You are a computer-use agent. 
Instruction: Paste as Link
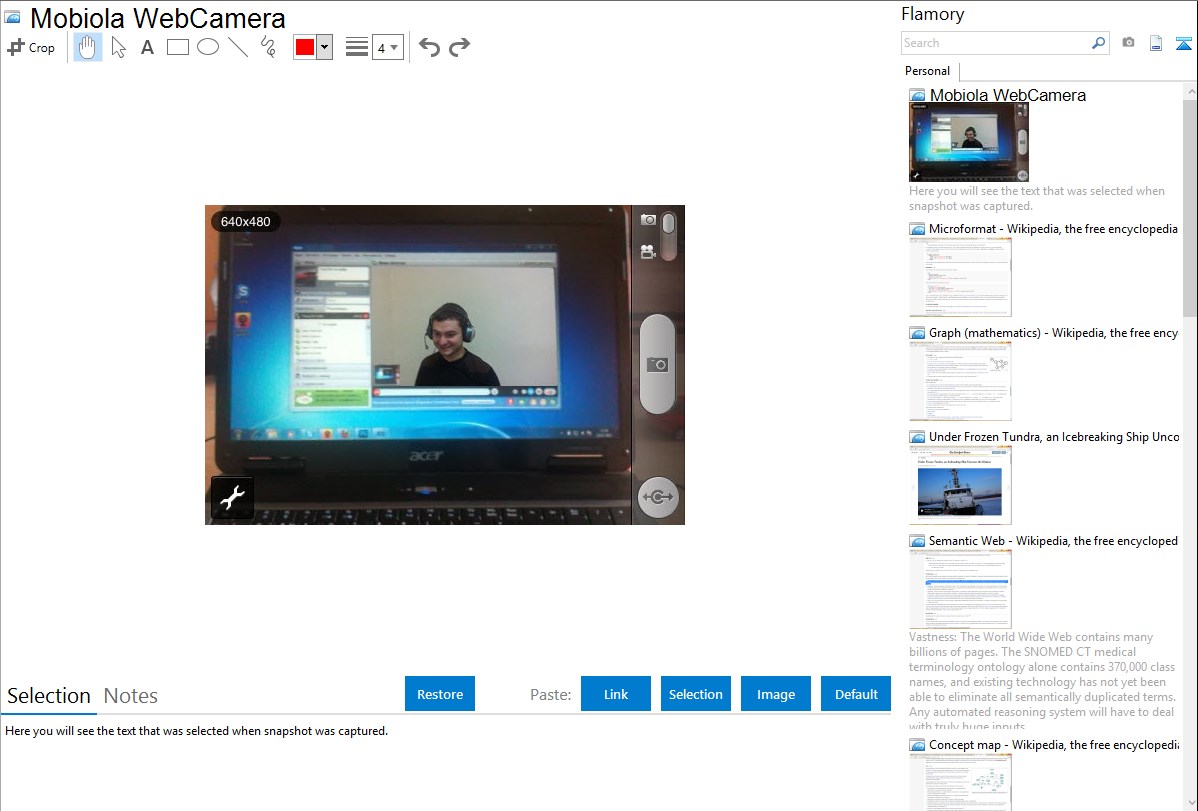pyautogui.click(x=616, y=694)
